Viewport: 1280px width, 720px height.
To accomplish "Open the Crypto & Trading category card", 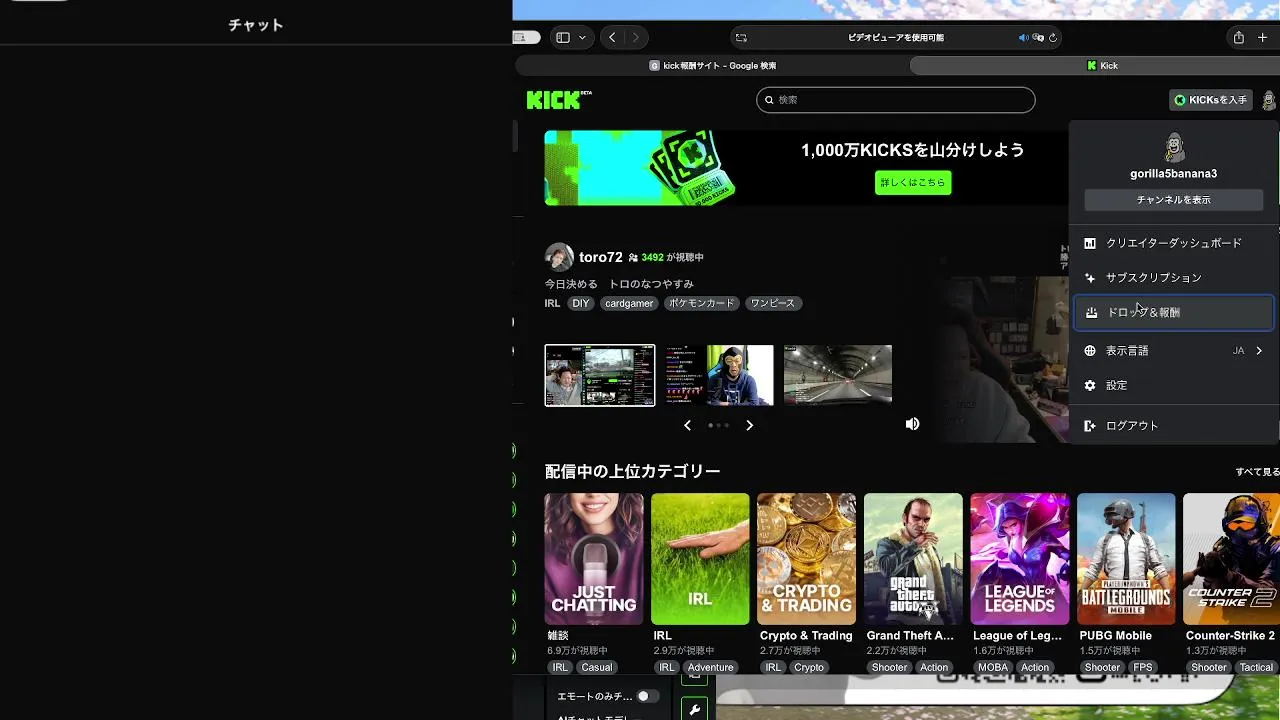I will tap(806, 559).
